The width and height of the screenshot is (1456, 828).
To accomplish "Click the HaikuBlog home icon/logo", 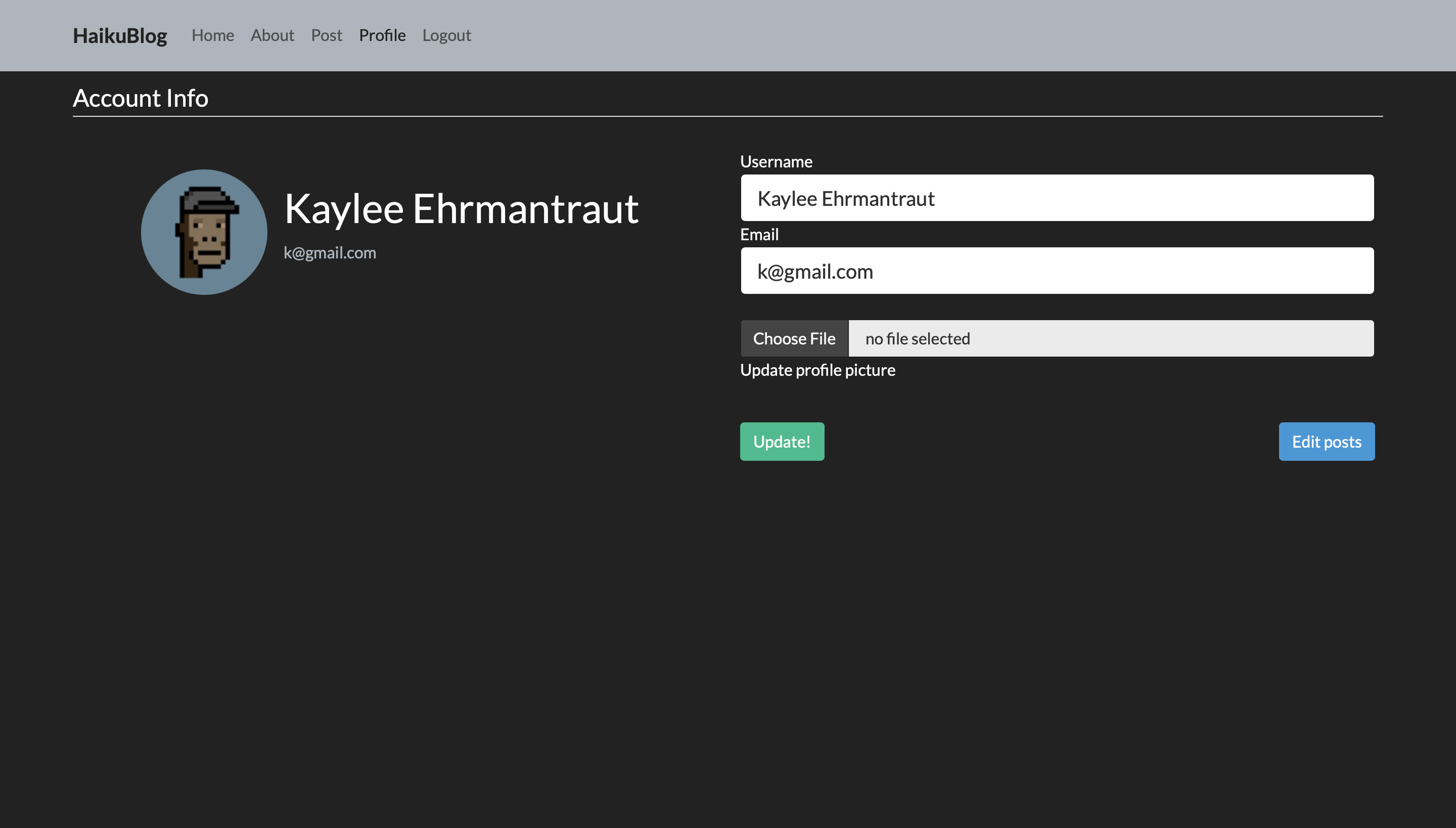I will pos(119,34).
